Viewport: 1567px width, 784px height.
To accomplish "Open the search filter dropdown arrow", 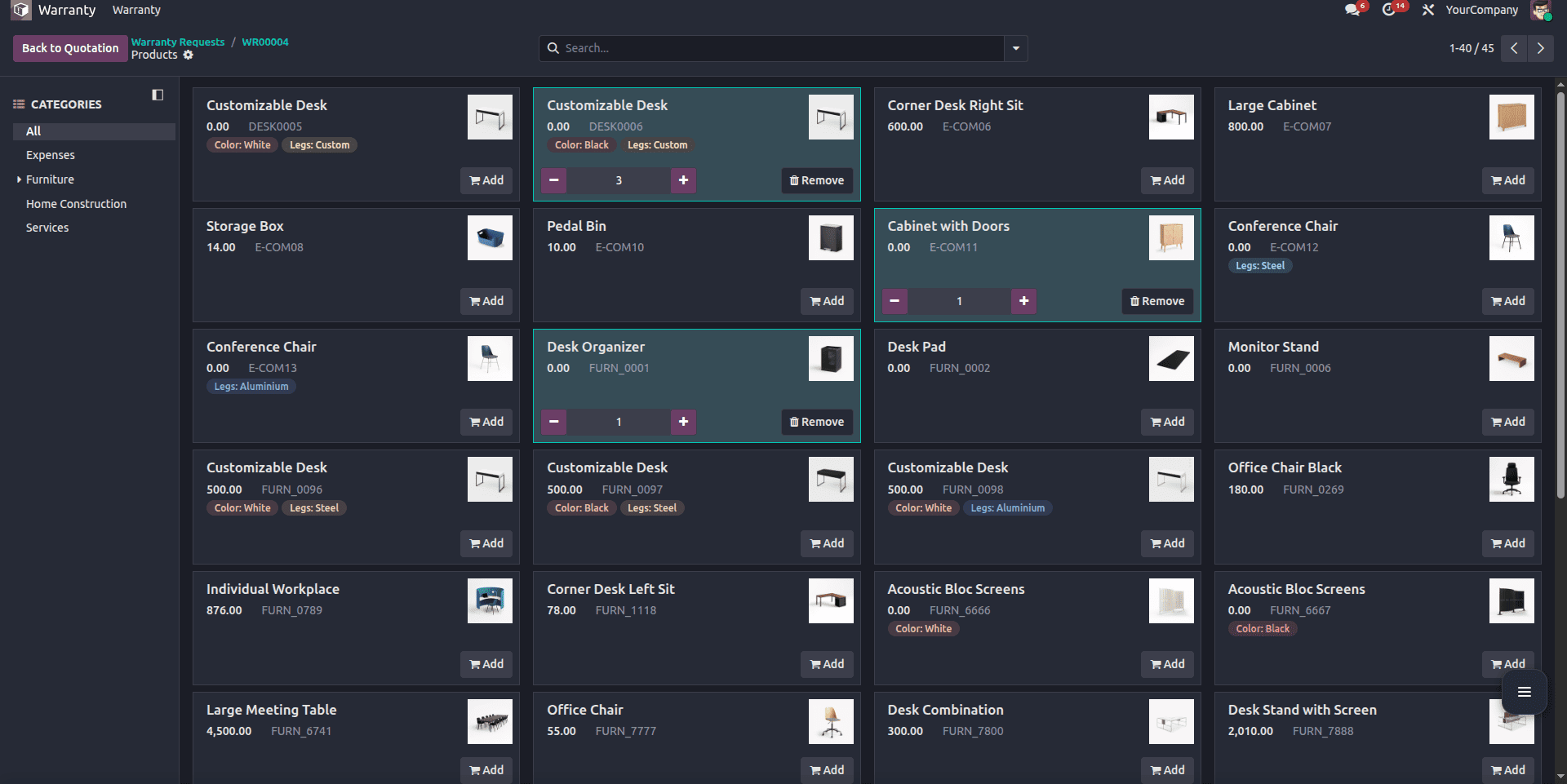I will point(1014,48).
